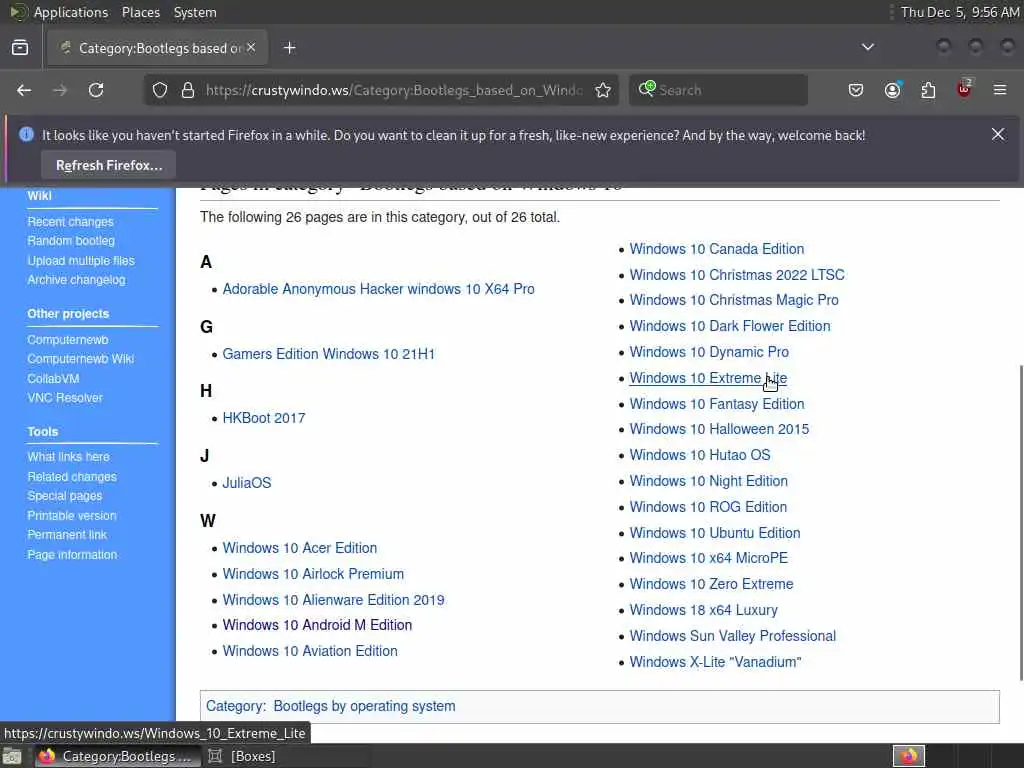
Task: Open the Save to Pocket icon
Action: click(x=856, y=90)
